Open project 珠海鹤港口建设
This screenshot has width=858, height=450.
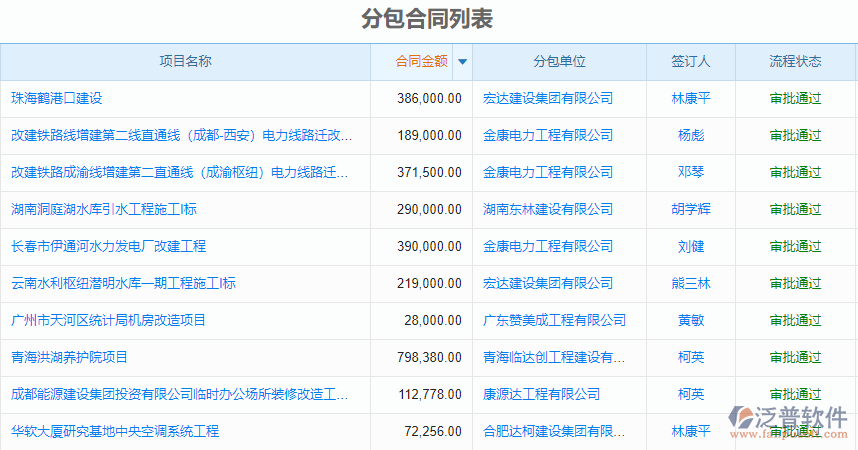pos(57,99)
